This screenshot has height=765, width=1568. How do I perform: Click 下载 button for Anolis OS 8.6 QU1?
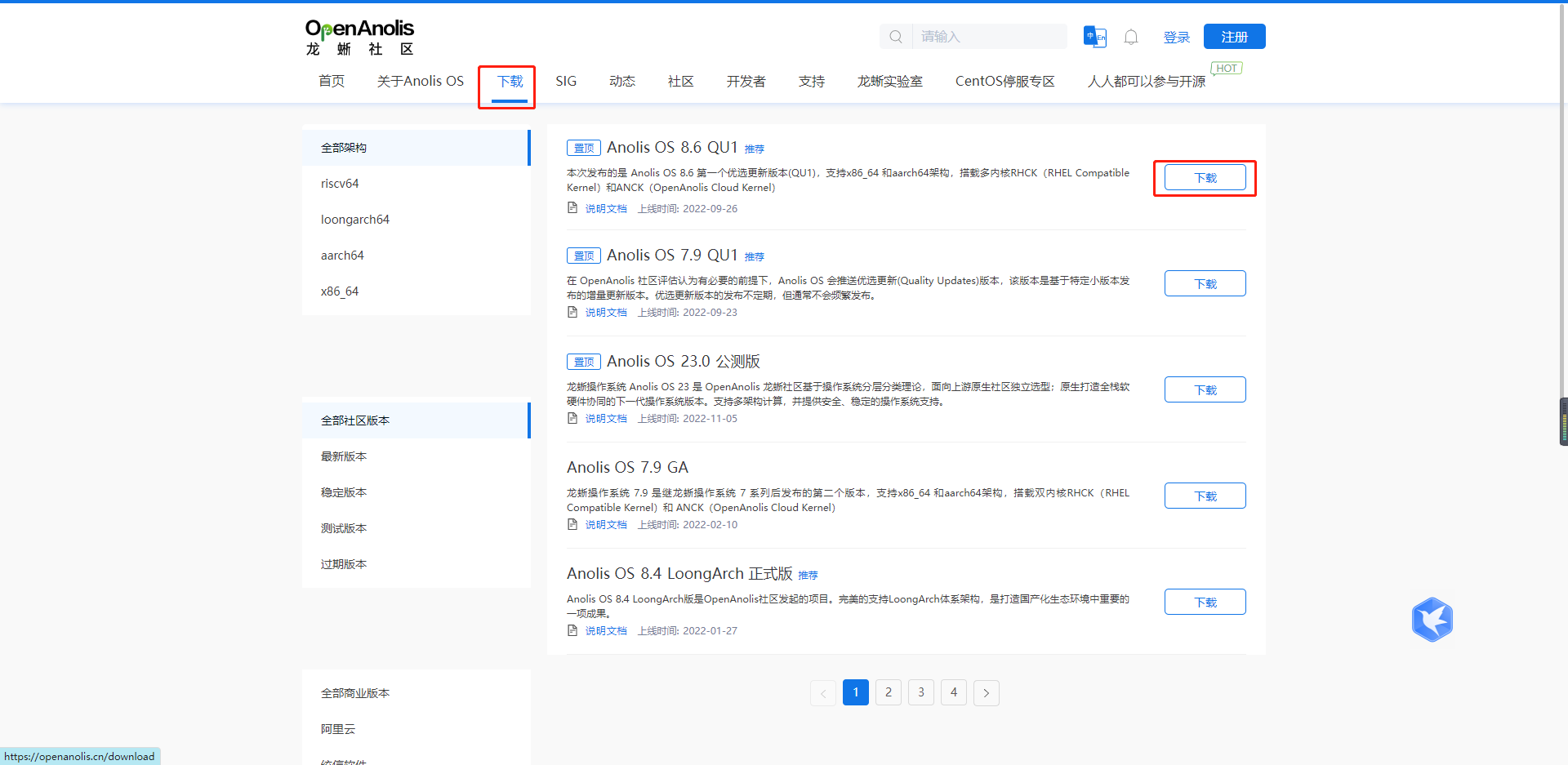(x=1205, y=177)
